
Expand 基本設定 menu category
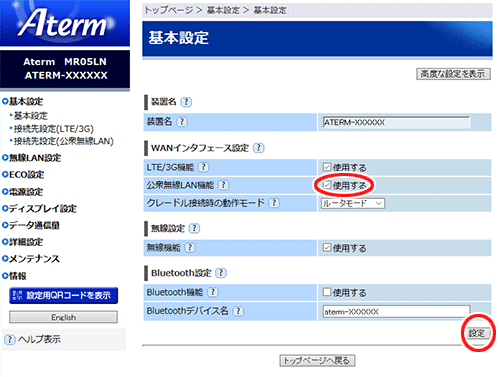[x=23, y=101]
